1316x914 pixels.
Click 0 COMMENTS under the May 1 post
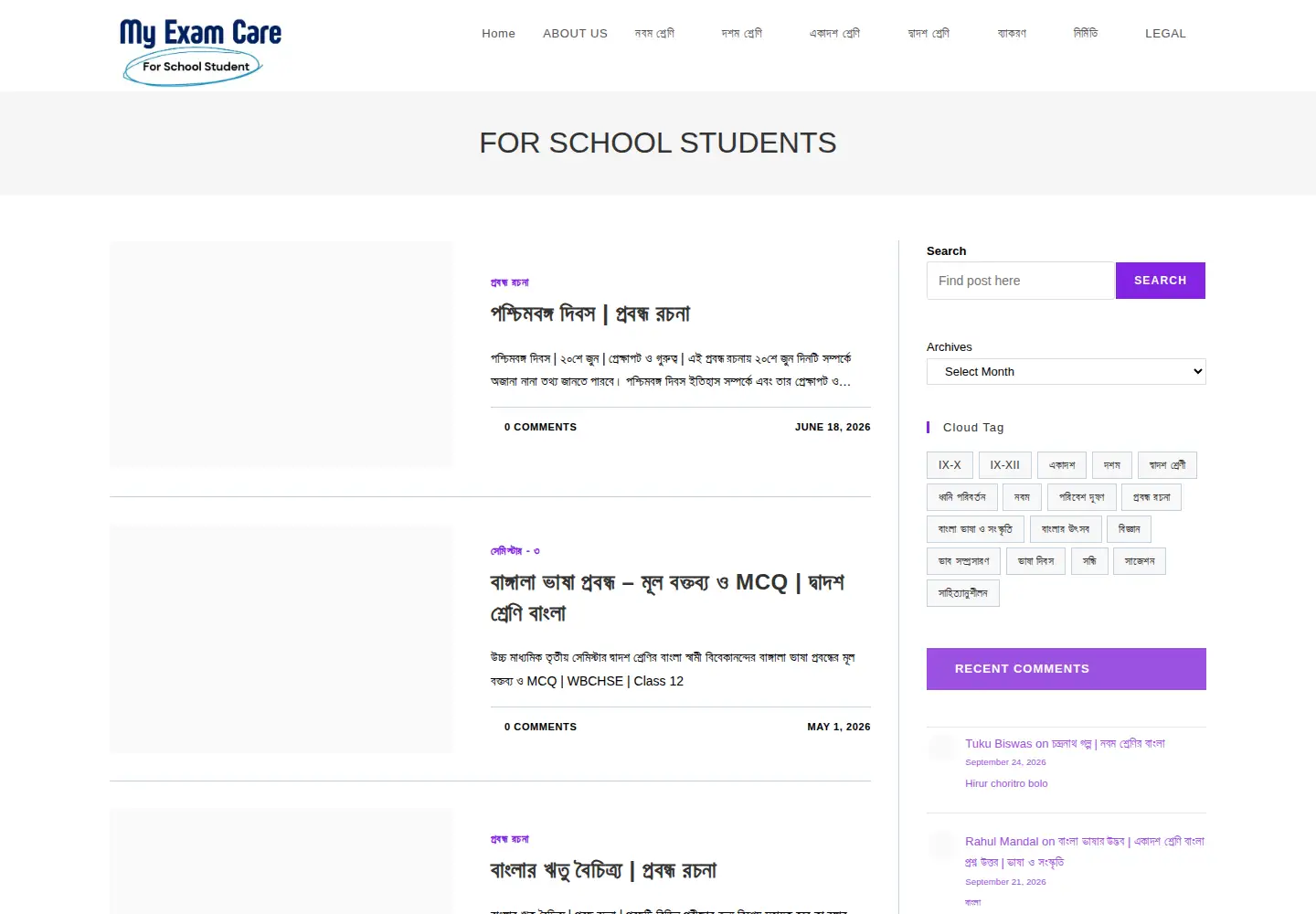[x=540, y=727]
